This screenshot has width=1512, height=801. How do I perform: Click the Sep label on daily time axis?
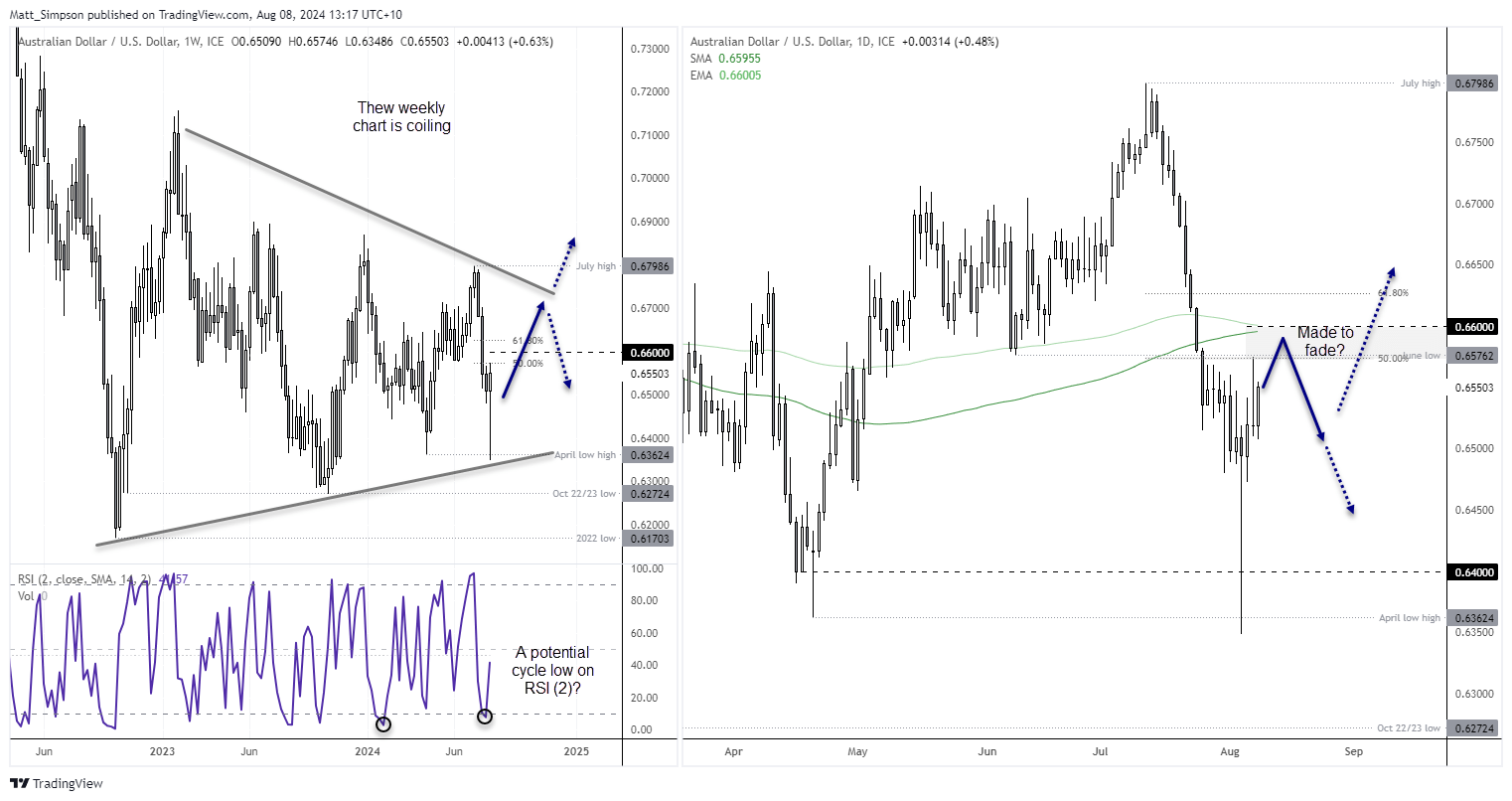tap(1353, 751)
